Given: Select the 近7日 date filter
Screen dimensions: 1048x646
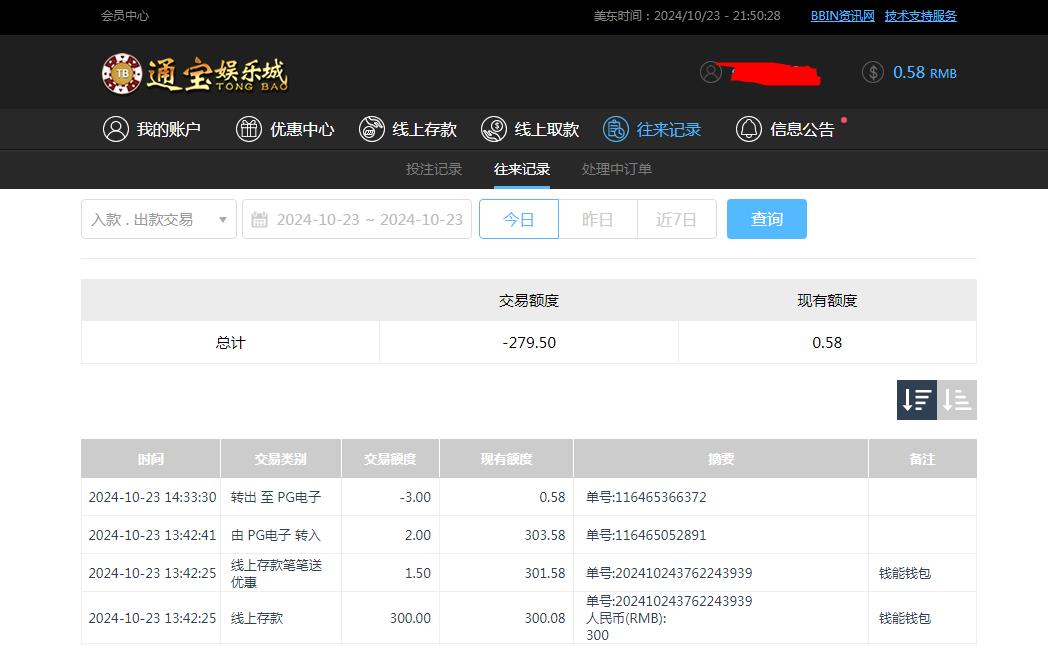Looking at the screenshot, I should point(676,218).
